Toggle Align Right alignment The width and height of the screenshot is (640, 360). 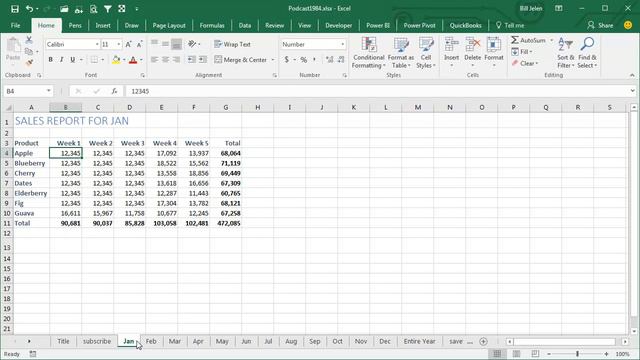pyautogui.click(x=176, y=60)
